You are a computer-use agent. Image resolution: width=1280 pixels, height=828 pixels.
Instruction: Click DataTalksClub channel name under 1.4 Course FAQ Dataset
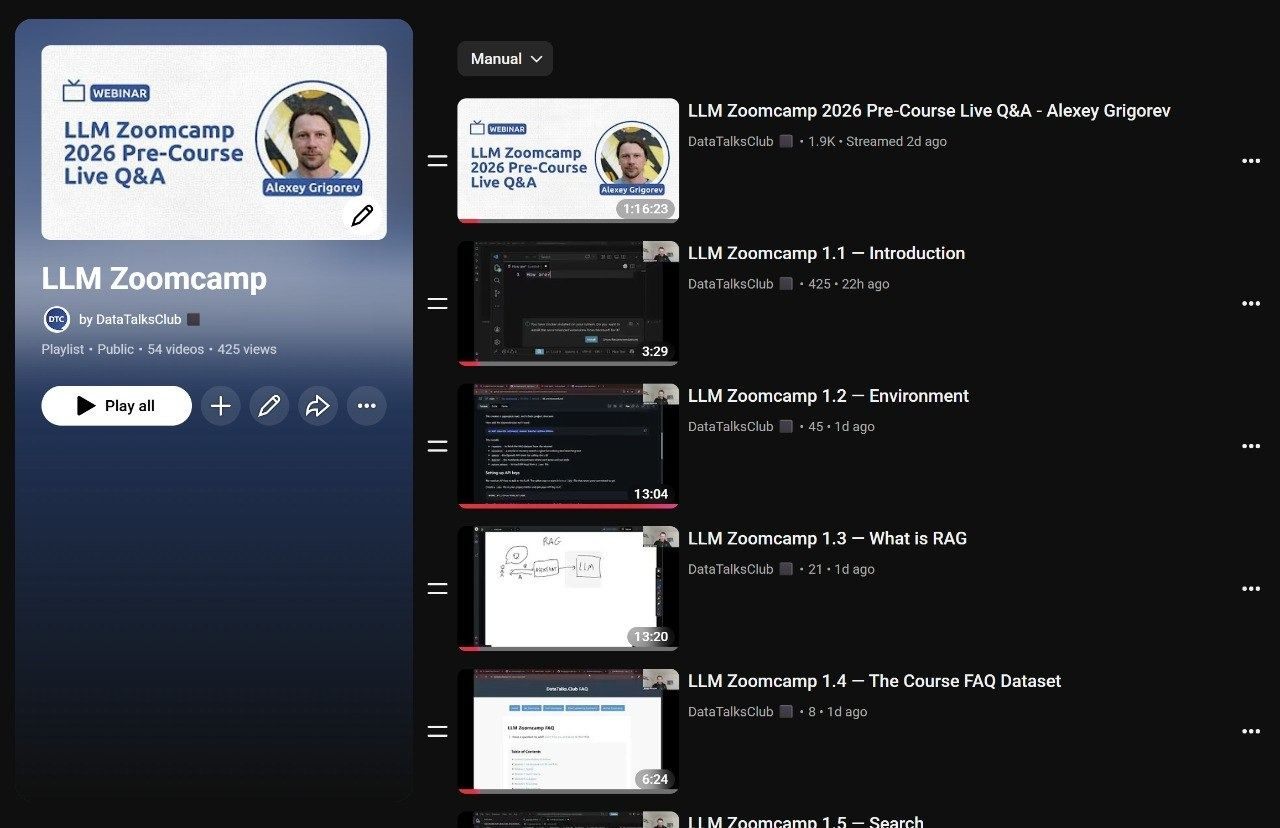[731, 712]
